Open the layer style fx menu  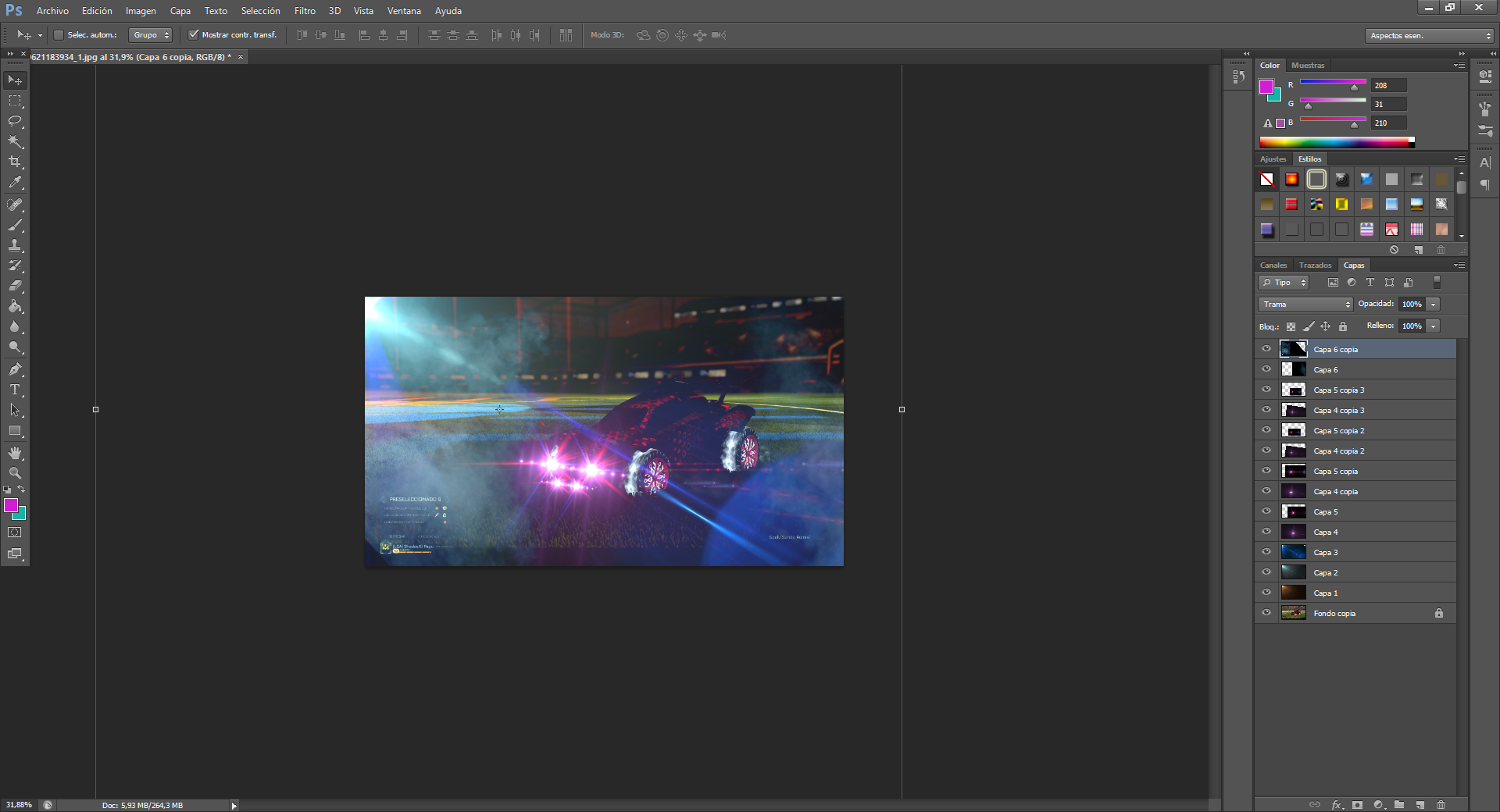pyautogui.click(x=1337, y=804)
